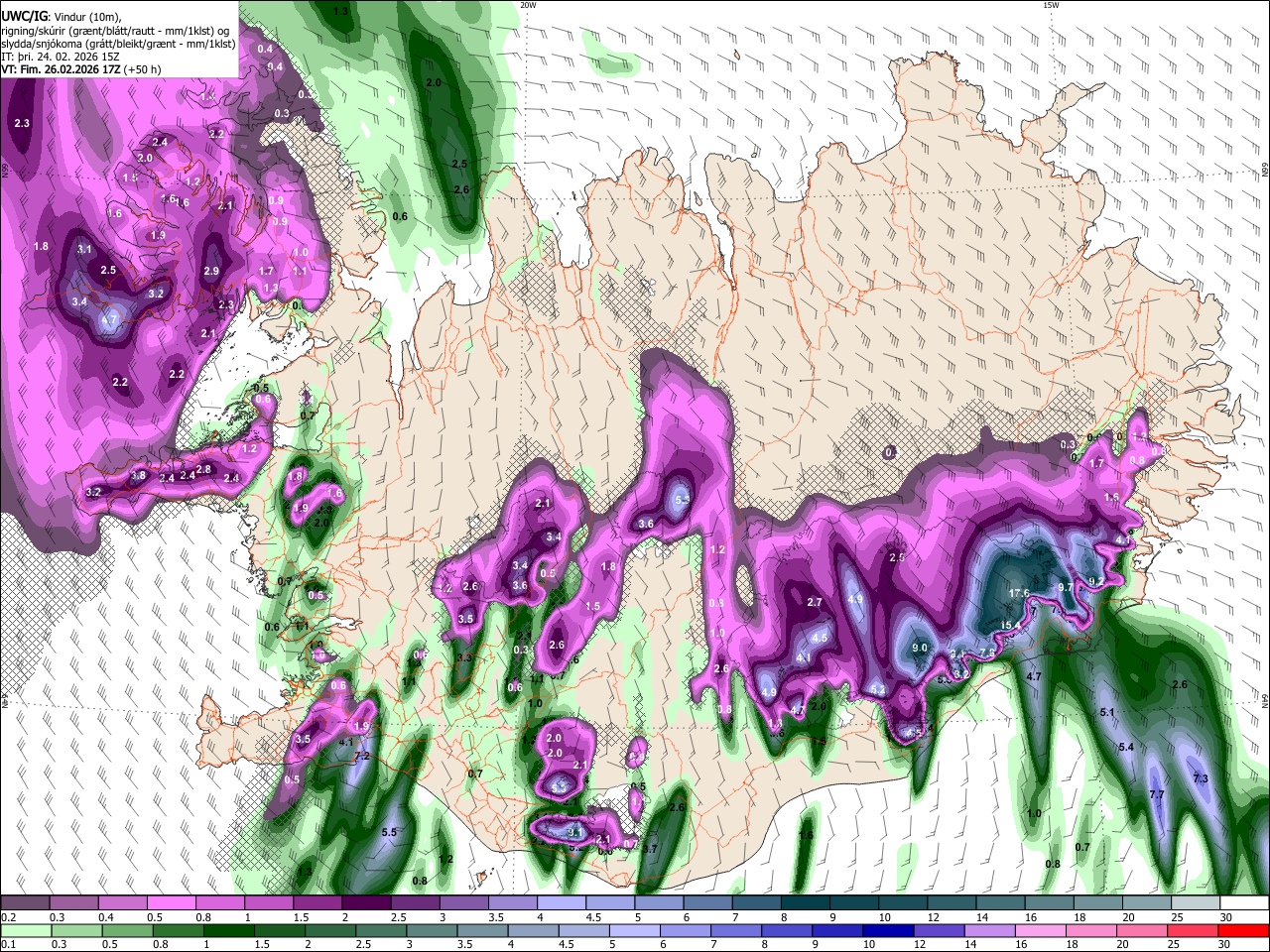Select upper legend swatch starting at 4
Image resolution: width=1270 pixels, height=952 pixels.
562,903
